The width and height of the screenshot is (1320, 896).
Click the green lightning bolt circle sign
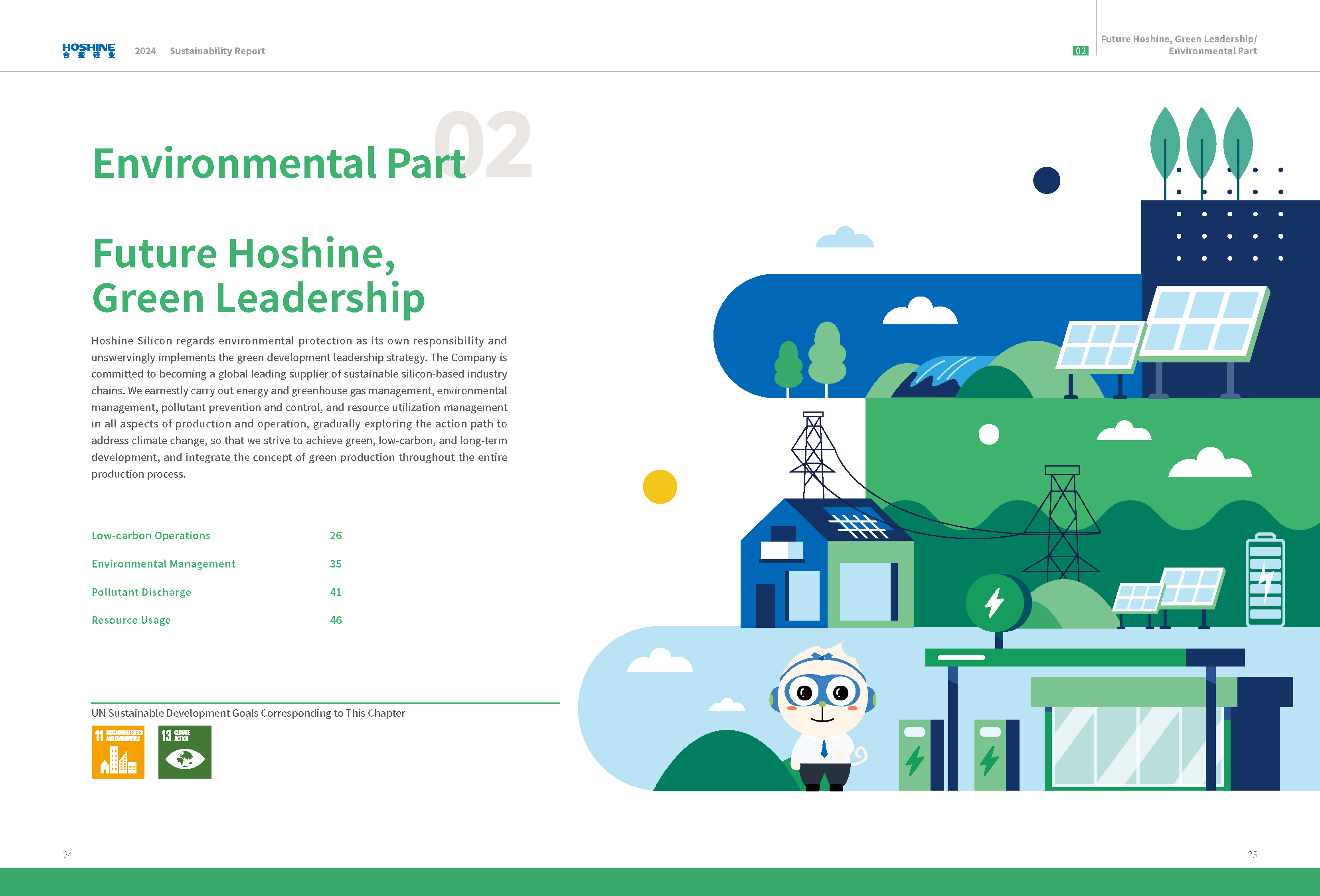point(995,603)
